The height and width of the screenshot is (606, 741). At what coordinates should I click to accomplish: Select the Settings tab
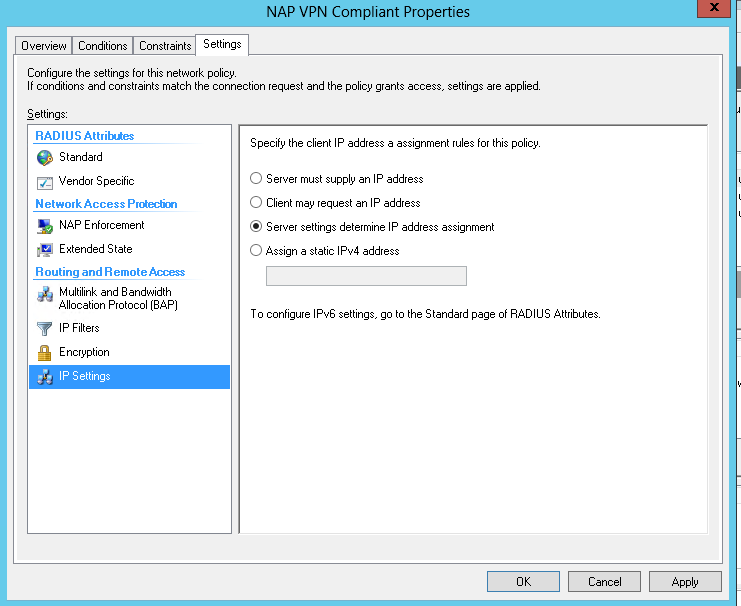coord(222,44)
